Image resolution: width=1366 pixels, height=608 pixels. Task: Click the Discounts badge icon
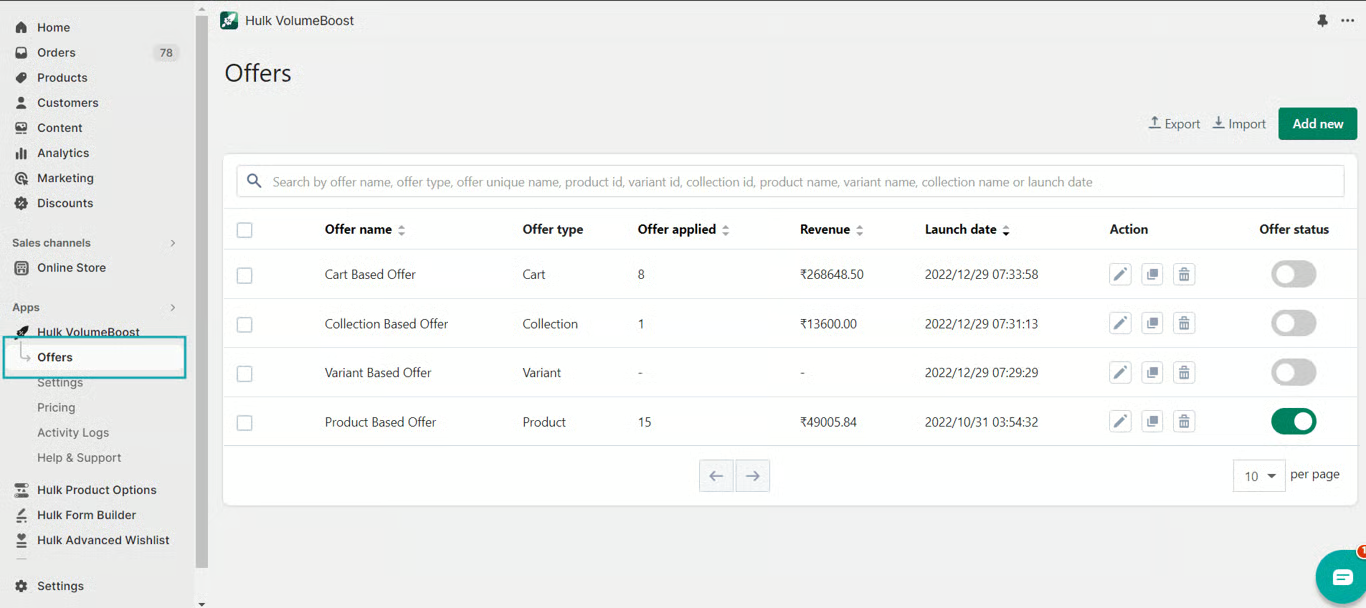21,203
